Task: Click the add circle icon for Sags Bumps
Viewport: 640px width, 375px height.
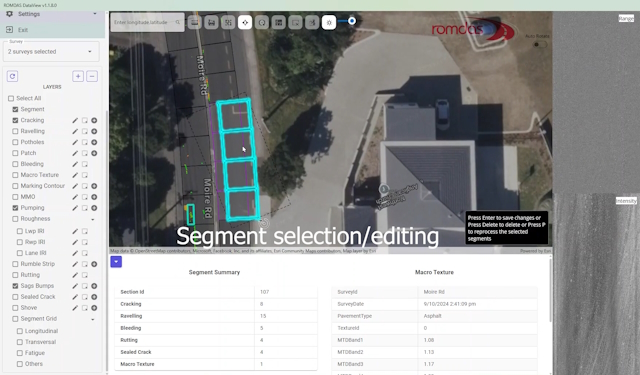Action: 94,286
